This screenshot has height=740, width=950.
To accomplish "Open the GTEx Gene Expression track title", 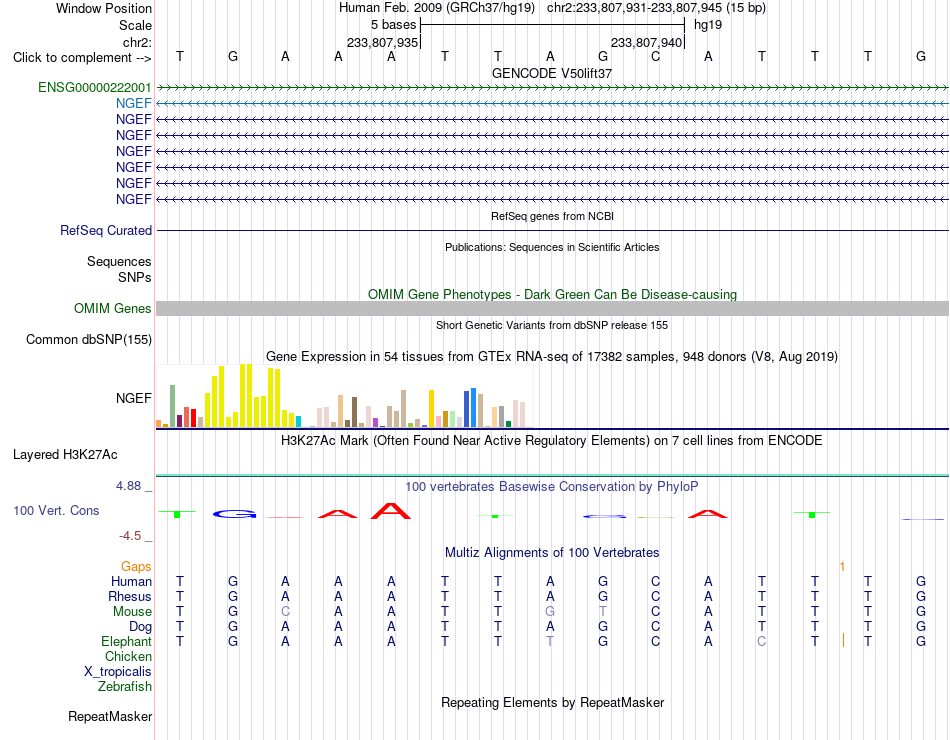I will tap(552, 356).
